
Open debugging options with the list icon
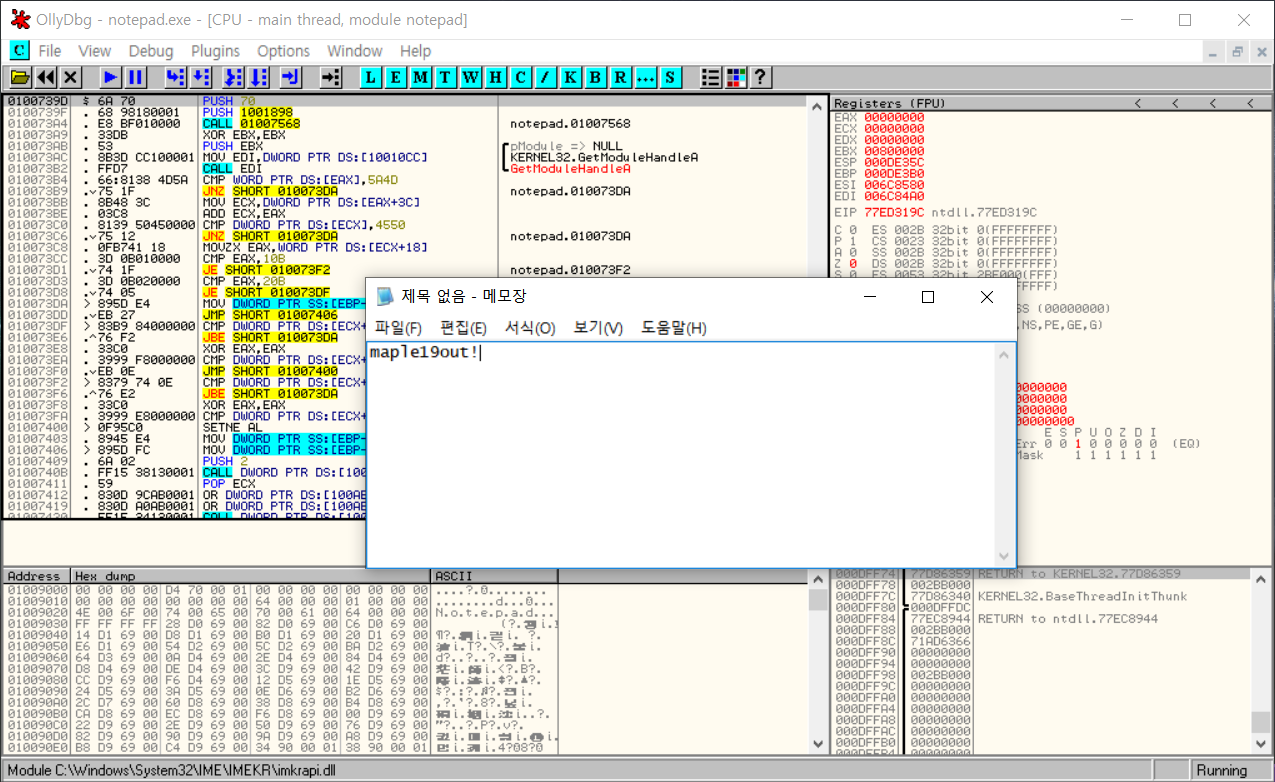(x=711, y=77)
